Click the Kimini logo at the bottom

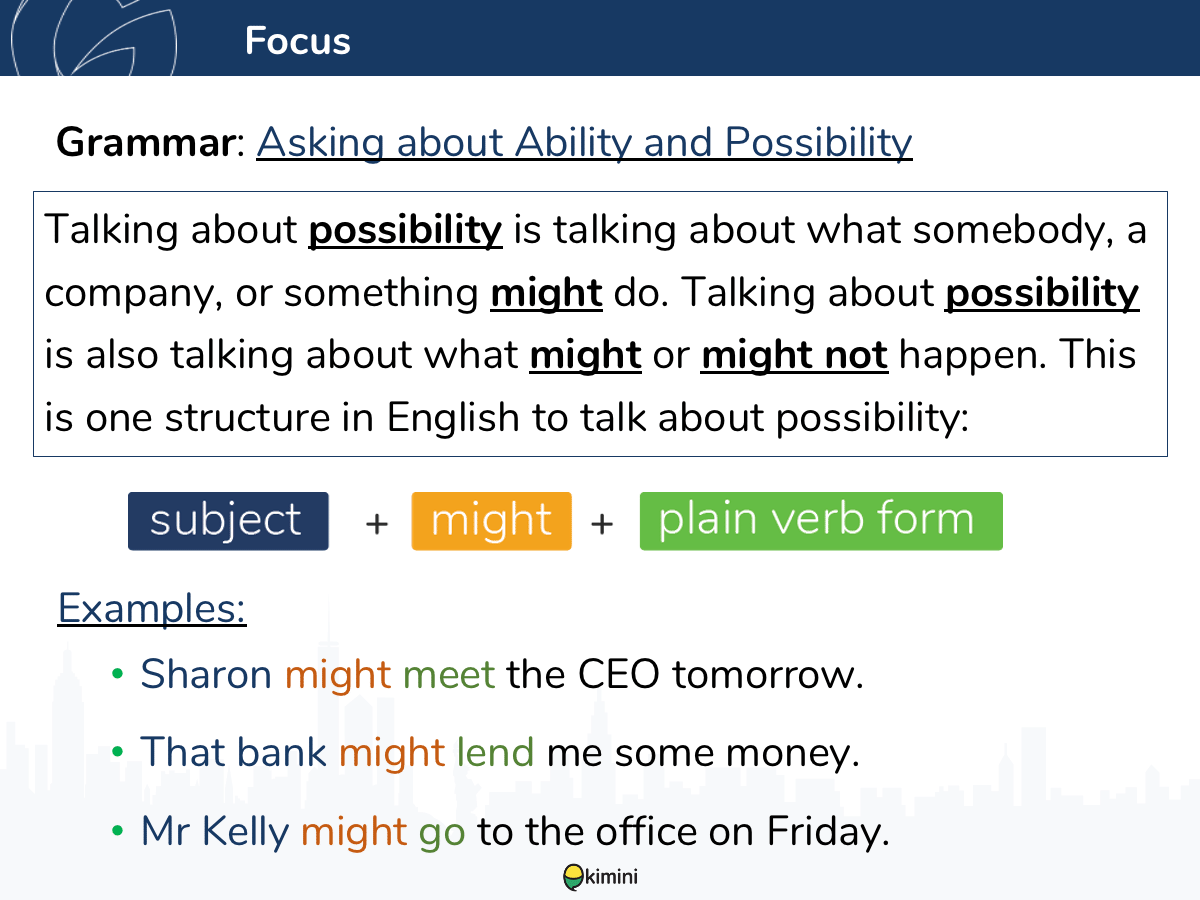600,877
